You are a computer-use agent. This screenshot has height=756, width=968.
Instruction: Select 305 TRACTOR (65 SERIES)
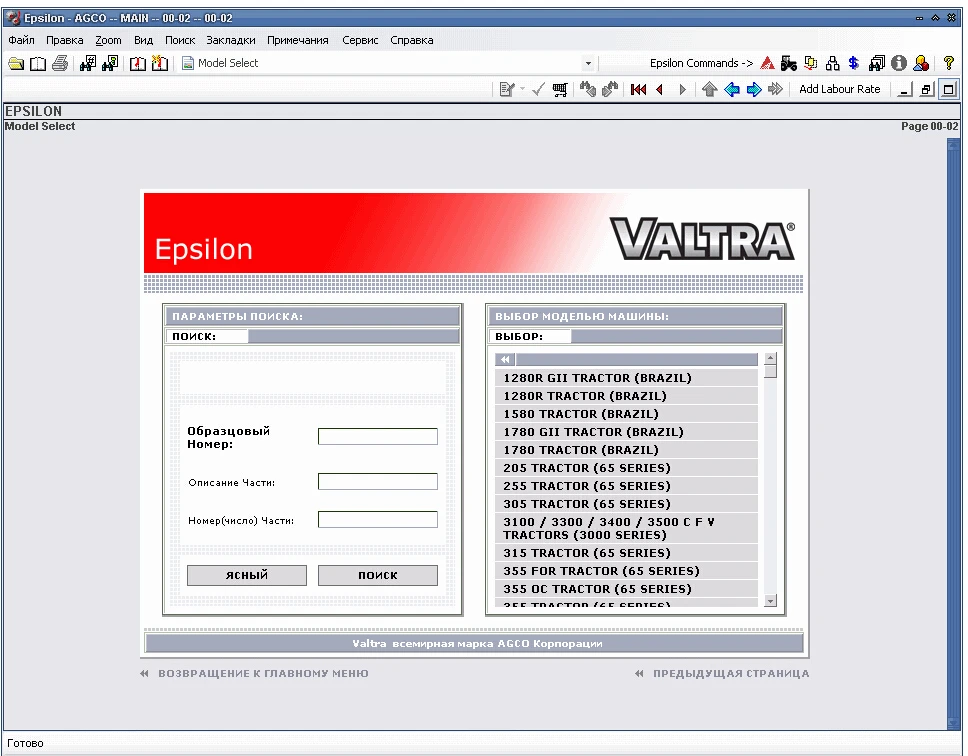click(627, 504)
